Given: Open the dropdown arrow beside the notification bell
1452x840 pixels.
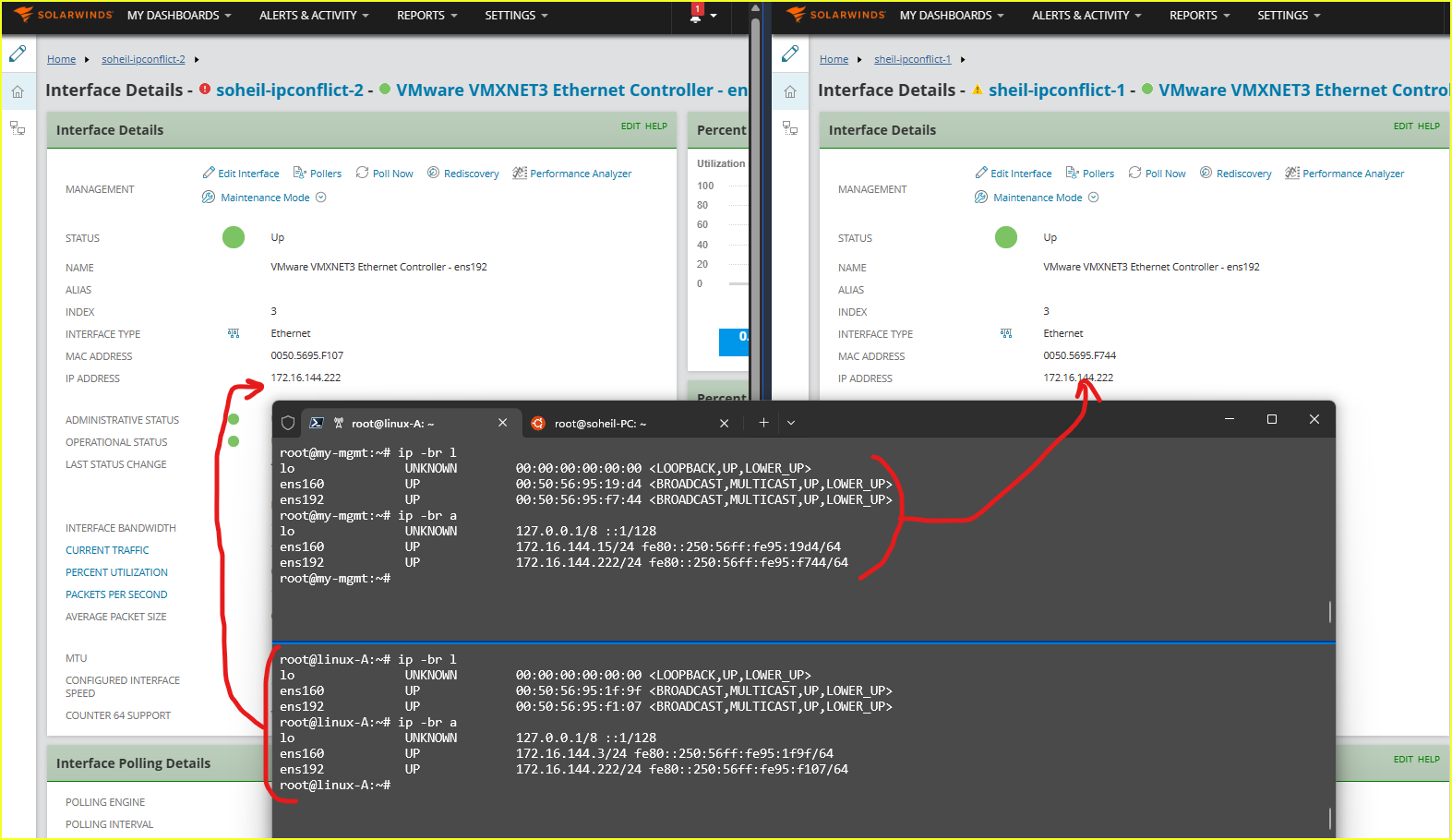Looking at the screenshot, I should tap(714, 16).
